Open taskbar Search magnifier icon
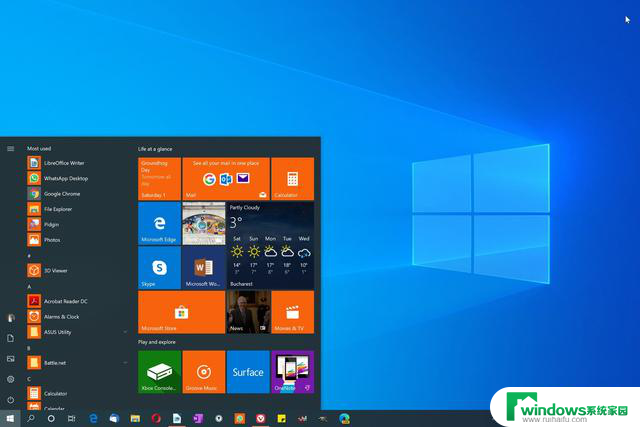640x427 pixels. click(31, 418)
